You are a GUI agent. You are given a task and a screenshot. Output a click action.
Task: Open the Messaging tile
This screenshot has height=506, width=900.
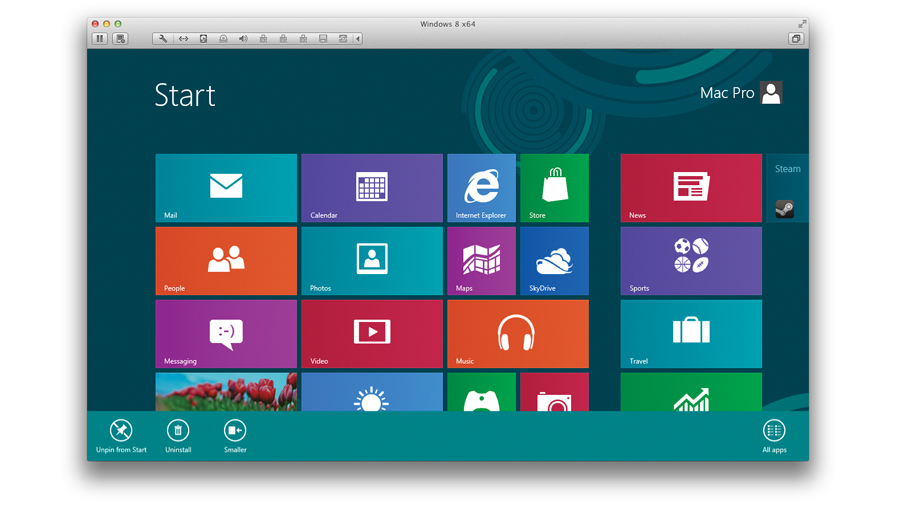(x=226, y=333)
